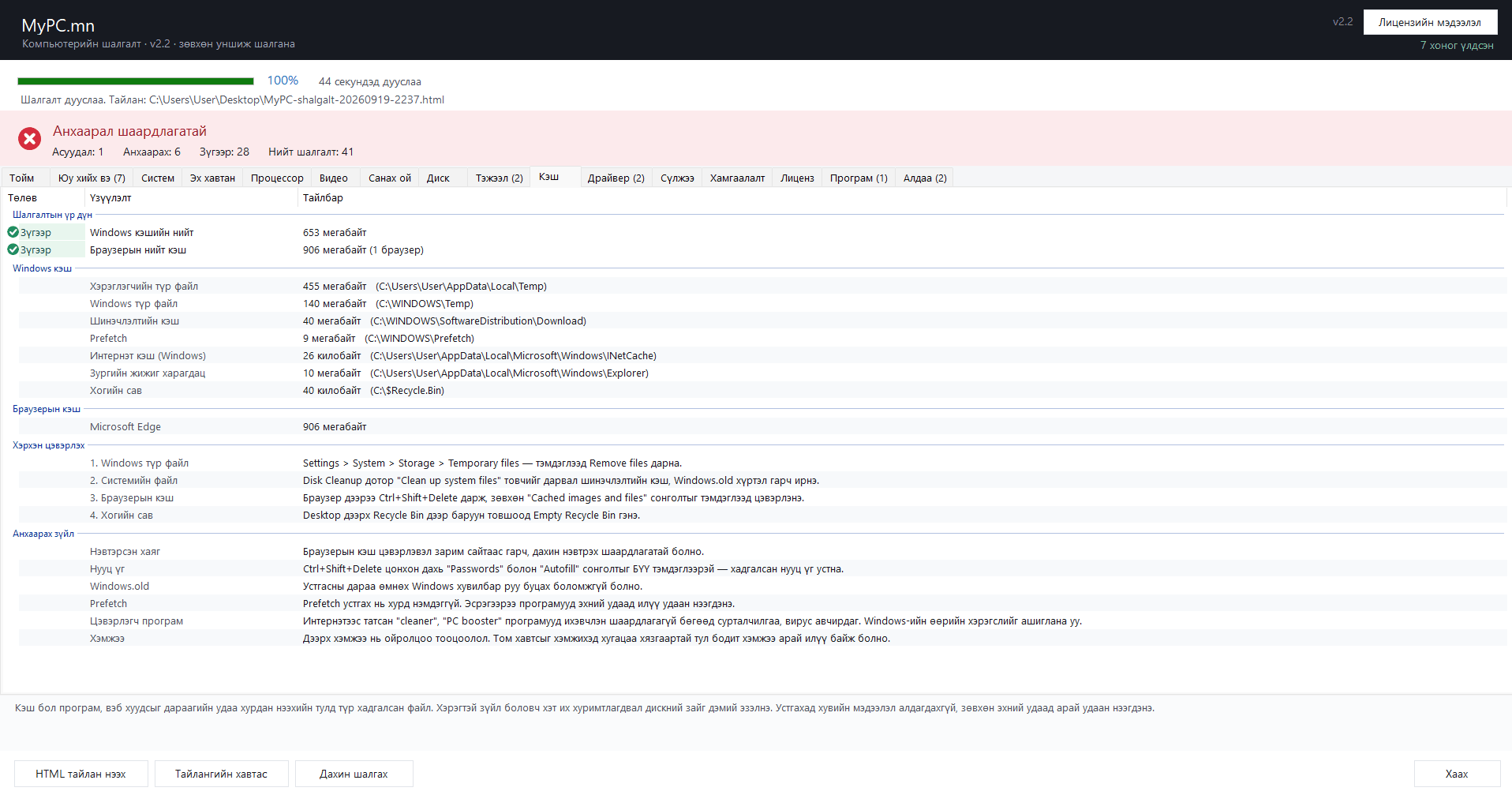The height and width of the screenshot is (795, 1512).
Task: Click the Браузерын кэш group header
Action: coord(47,409)
